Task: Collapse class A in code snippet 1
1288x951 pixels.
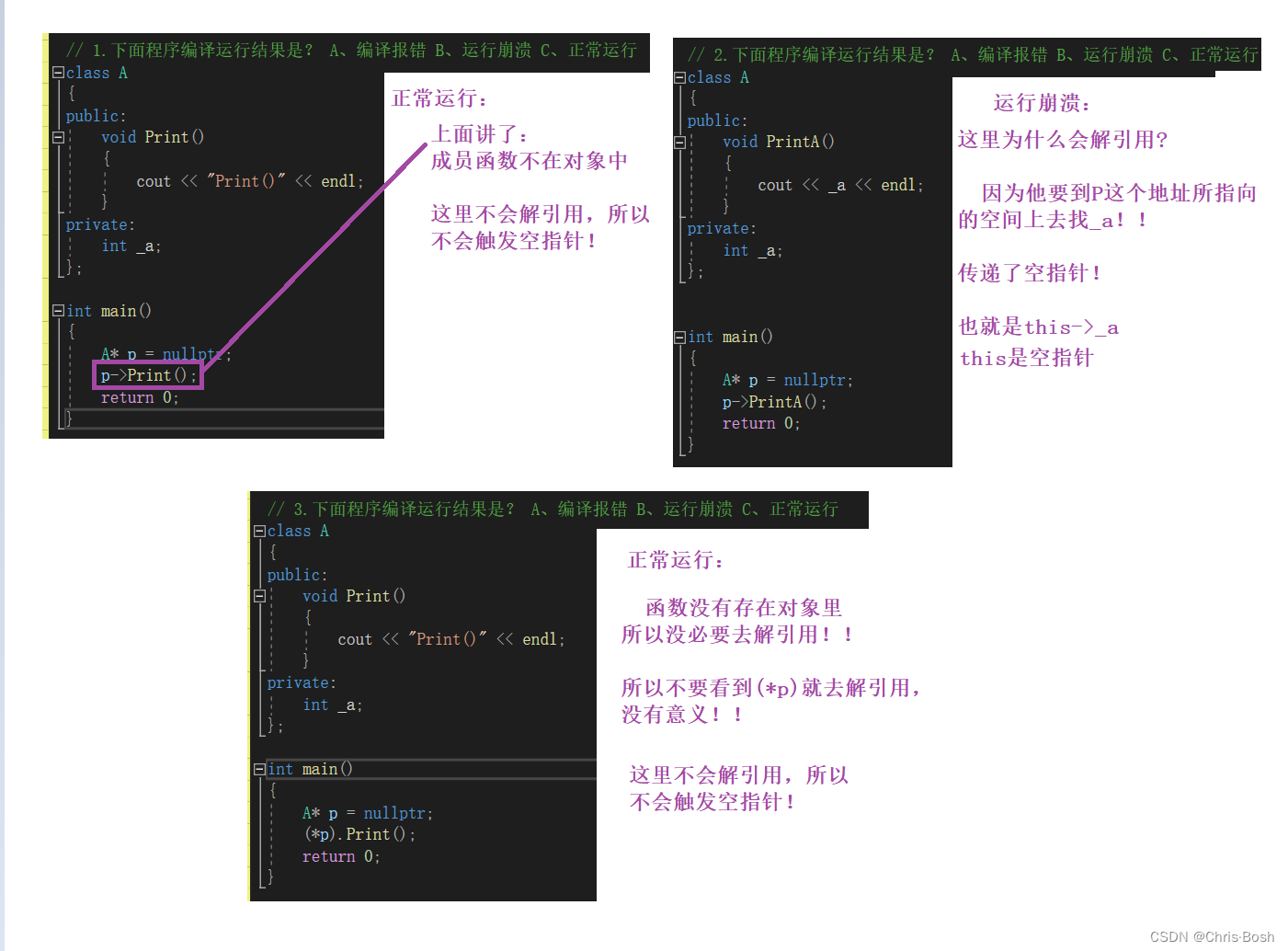Action: point(58,73)
